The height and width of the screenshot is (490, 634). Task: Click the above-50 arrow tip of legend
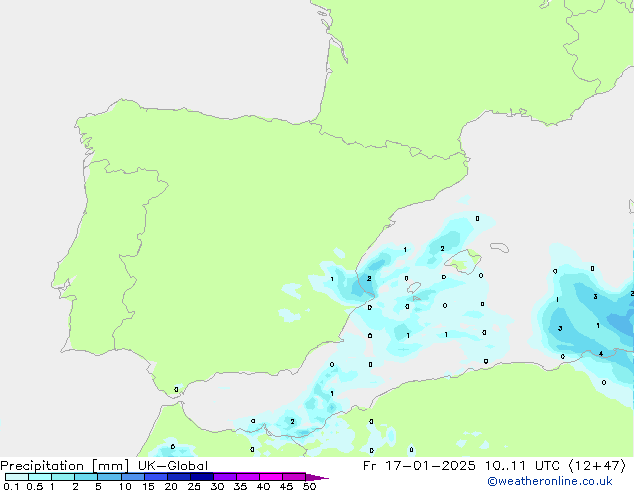(x=317, y=477)
